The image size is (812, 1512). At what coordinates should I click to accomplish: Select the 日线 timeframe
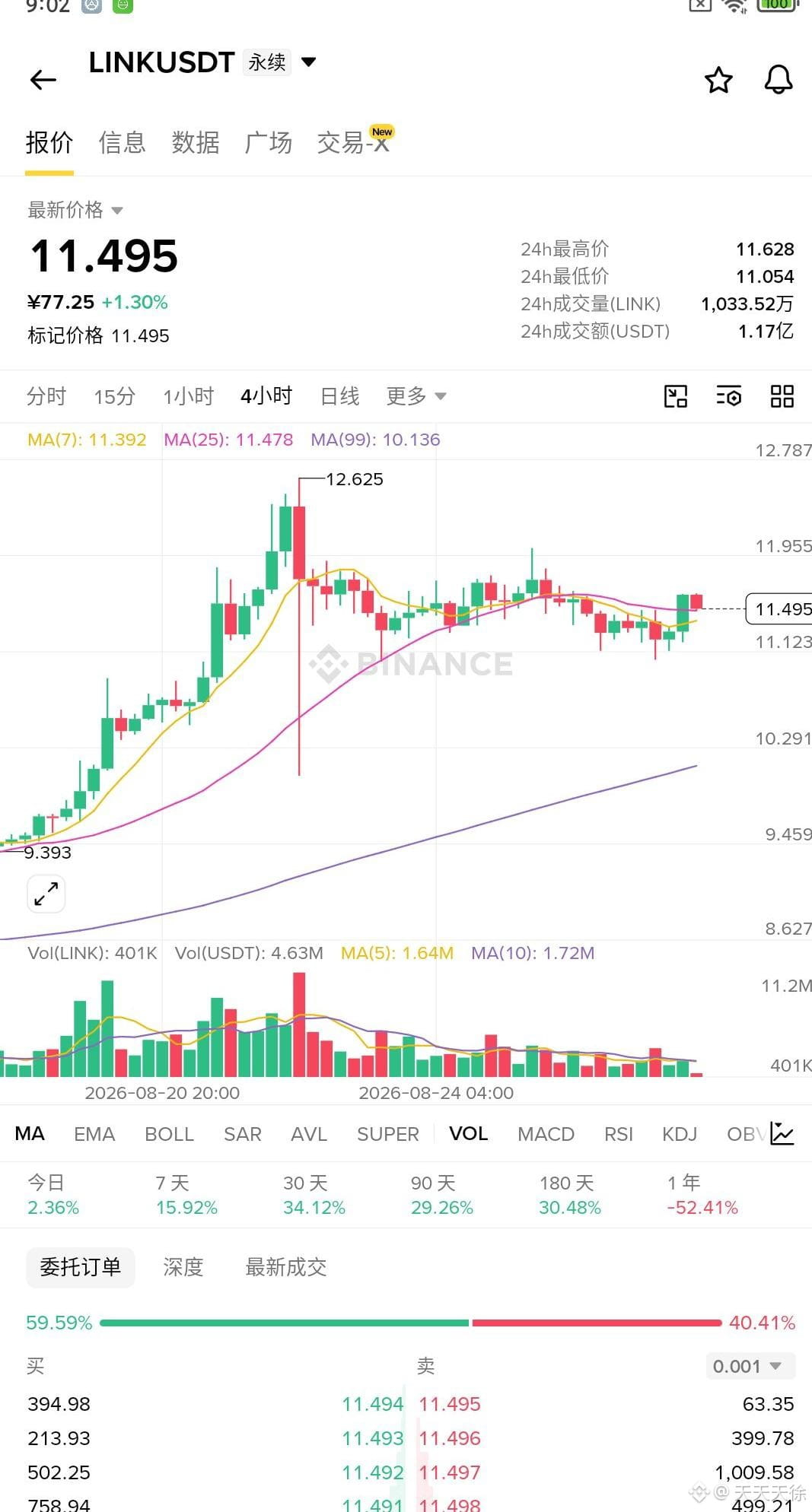click(339, 396)
